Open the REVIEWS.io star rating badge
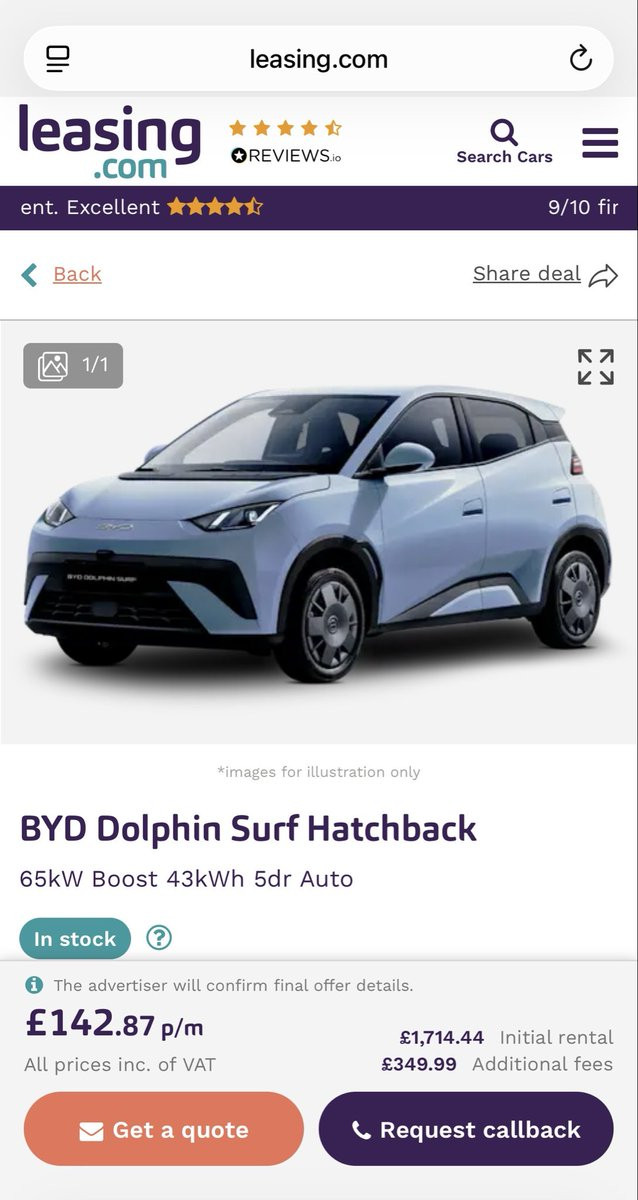 [286, 141]
